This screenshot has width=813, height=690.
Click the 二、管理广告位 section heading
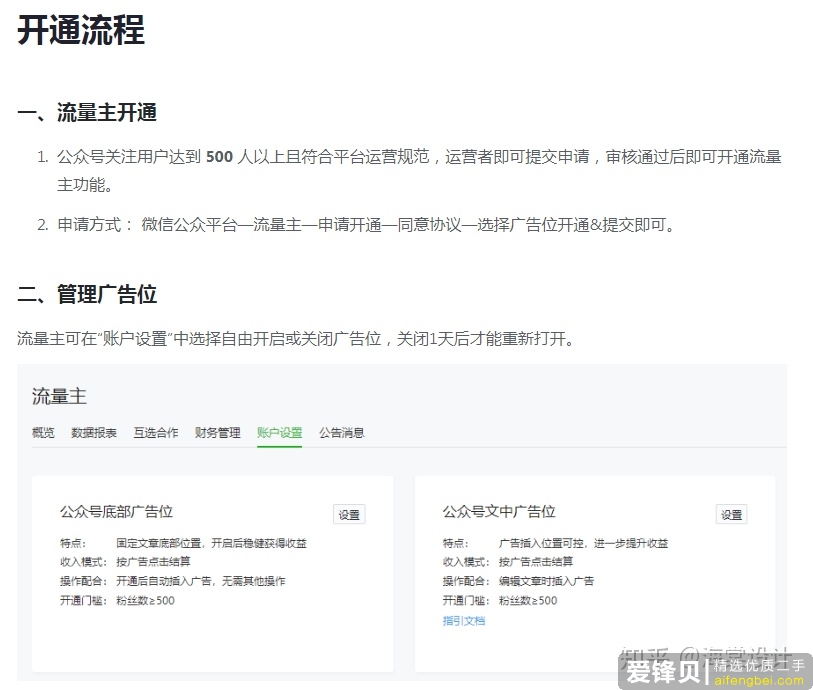click(x=87, y=295)
